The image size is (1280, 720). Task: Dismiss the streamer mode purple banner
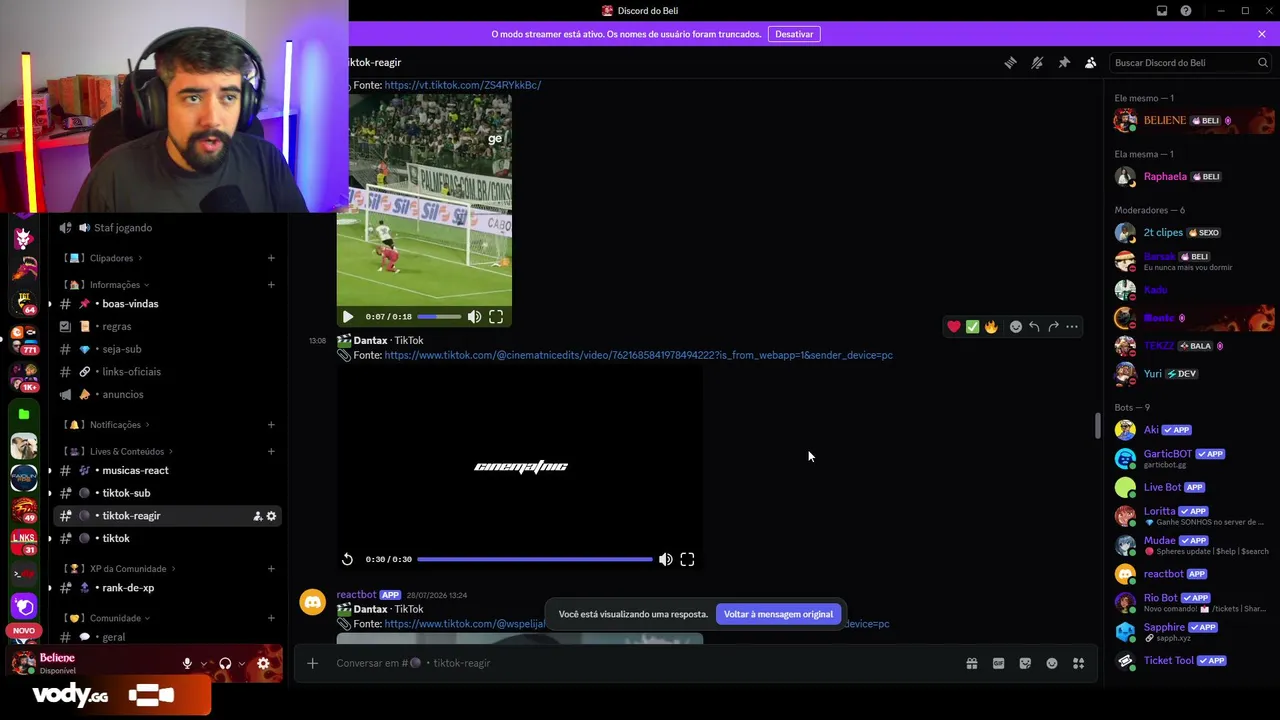tap(1262, 34)
